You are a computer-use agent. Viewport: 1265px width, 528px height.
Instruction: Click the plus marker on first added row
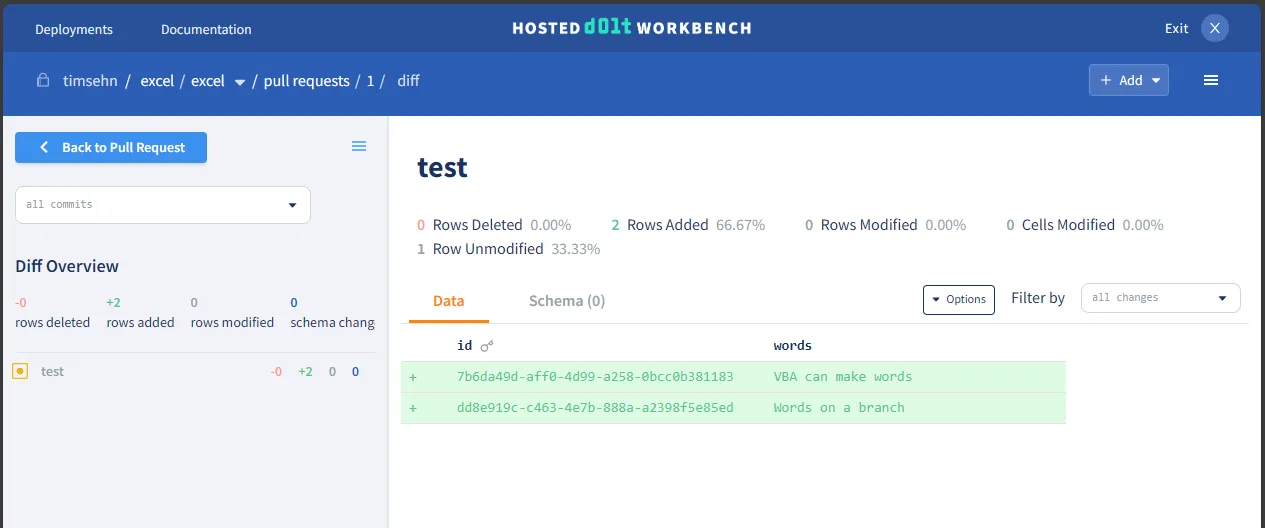[413, 377]
